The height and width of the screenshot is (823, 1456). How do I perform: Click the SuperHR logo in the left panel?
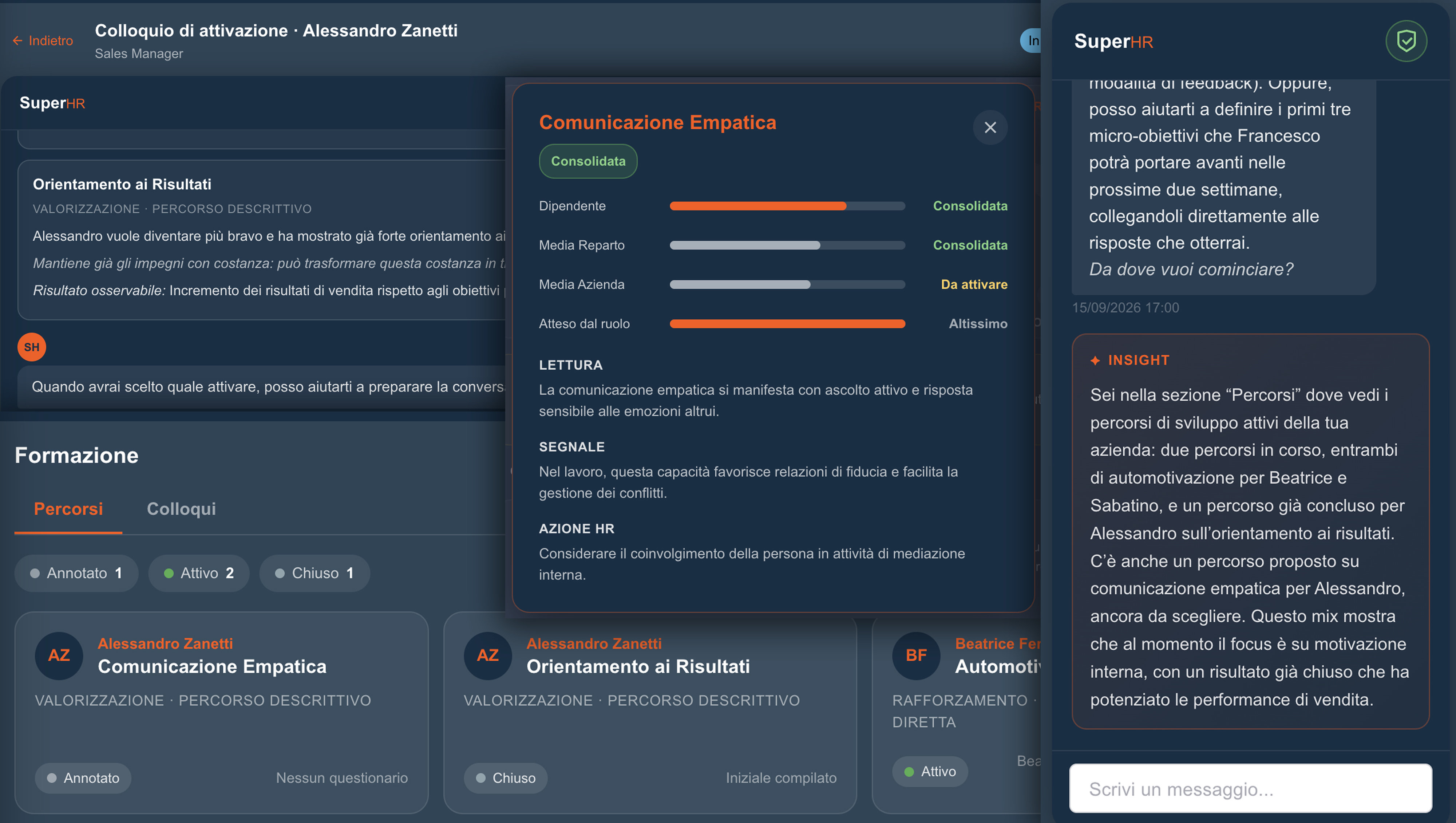52,103
